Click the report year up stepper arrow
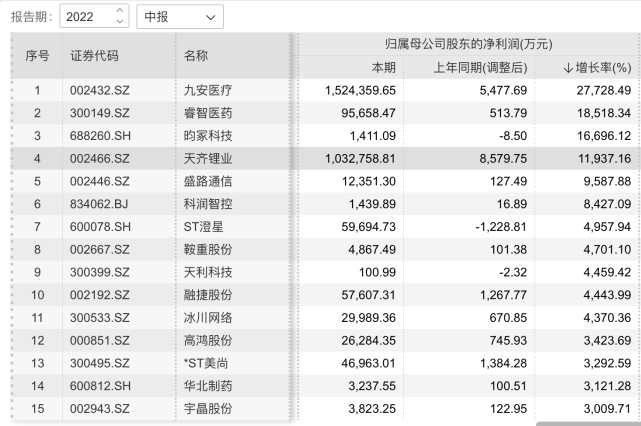 [x=120, y=12]
